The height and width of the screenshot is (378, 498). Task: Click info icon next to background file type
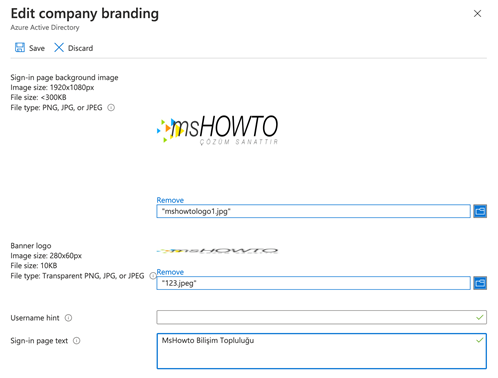(111, 108)
